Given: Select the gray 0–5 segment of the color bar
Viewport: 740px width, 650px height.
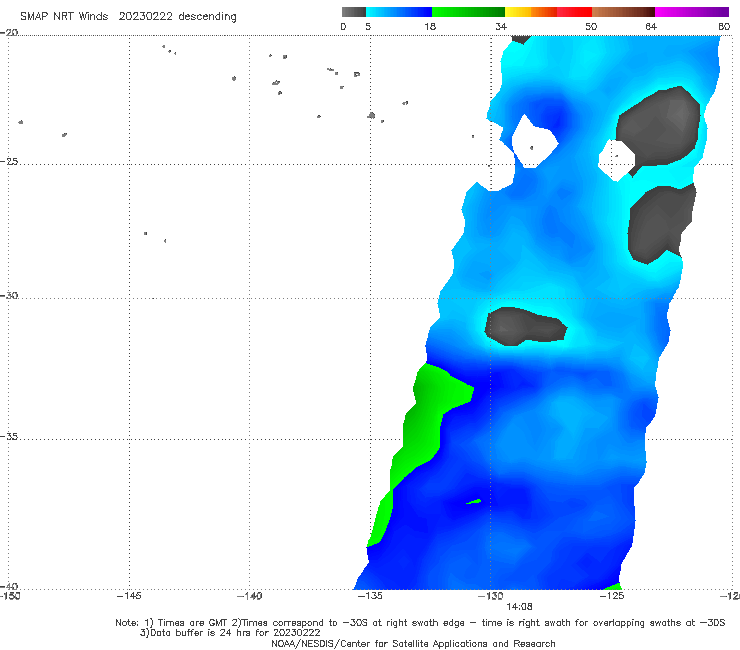Looking at the screenshot, I should click(354, 12).
